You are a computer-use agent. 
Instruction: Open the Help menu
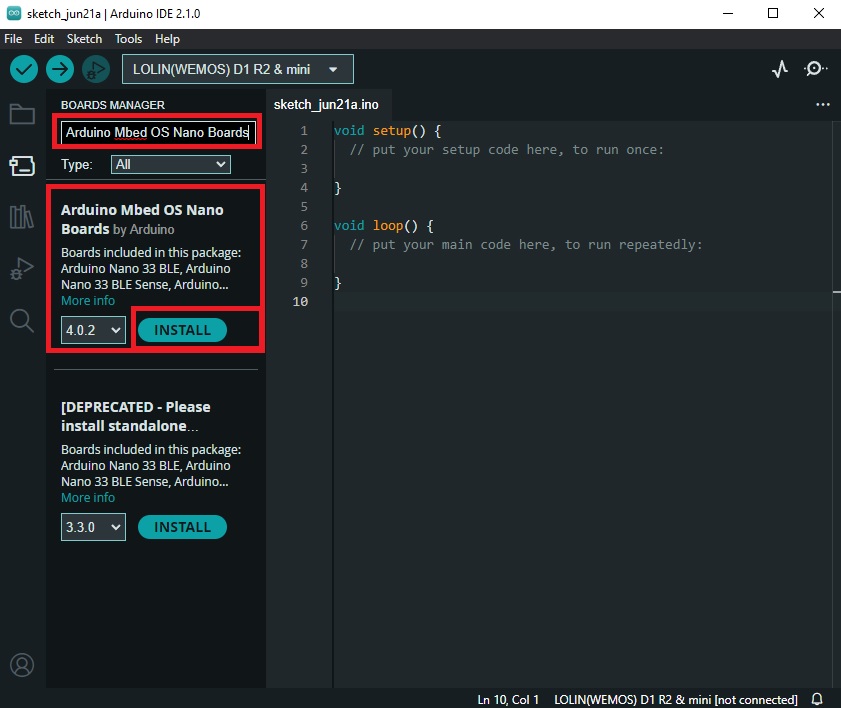(x=167, y=39)
